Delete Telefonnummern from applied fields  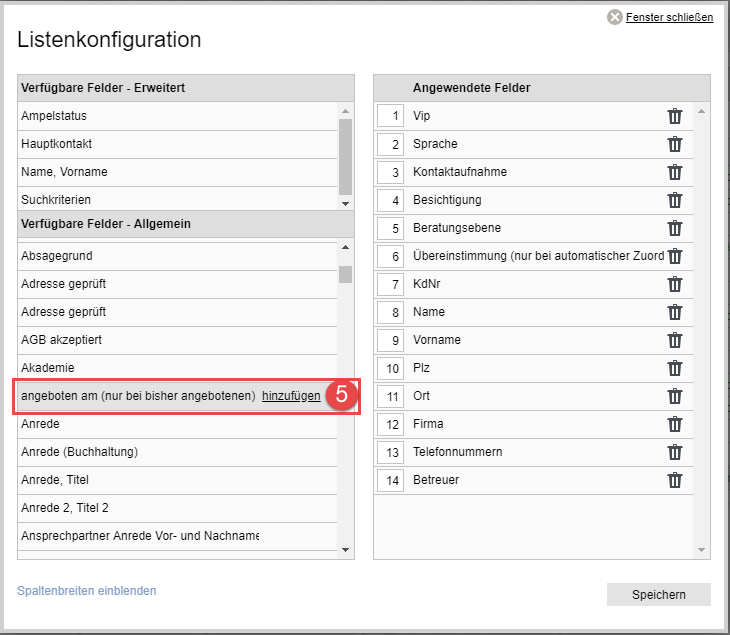click(675, 452)
